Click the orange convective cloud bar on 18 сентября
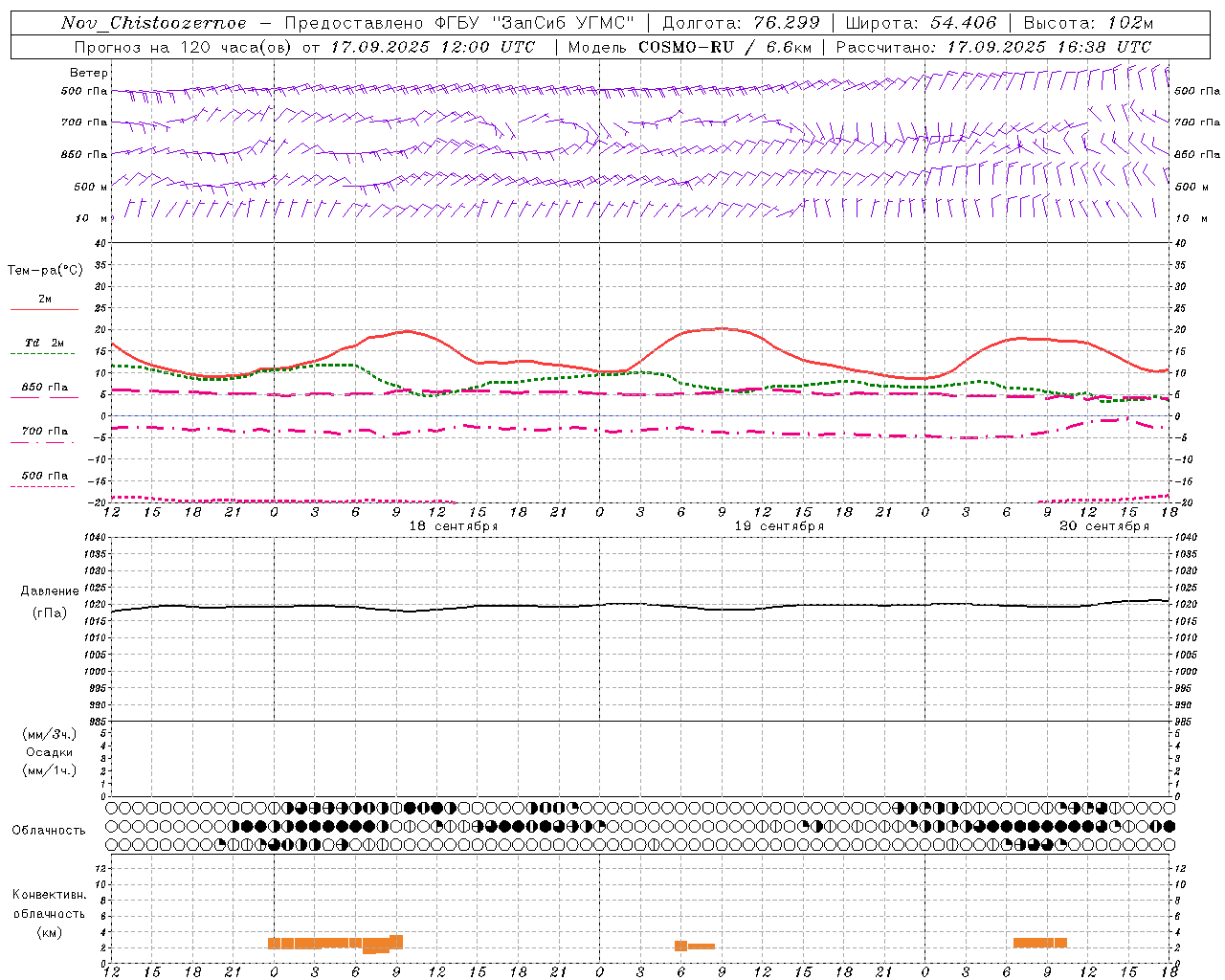The width and height of the screenshot is (1225, 980). (335, 944)
